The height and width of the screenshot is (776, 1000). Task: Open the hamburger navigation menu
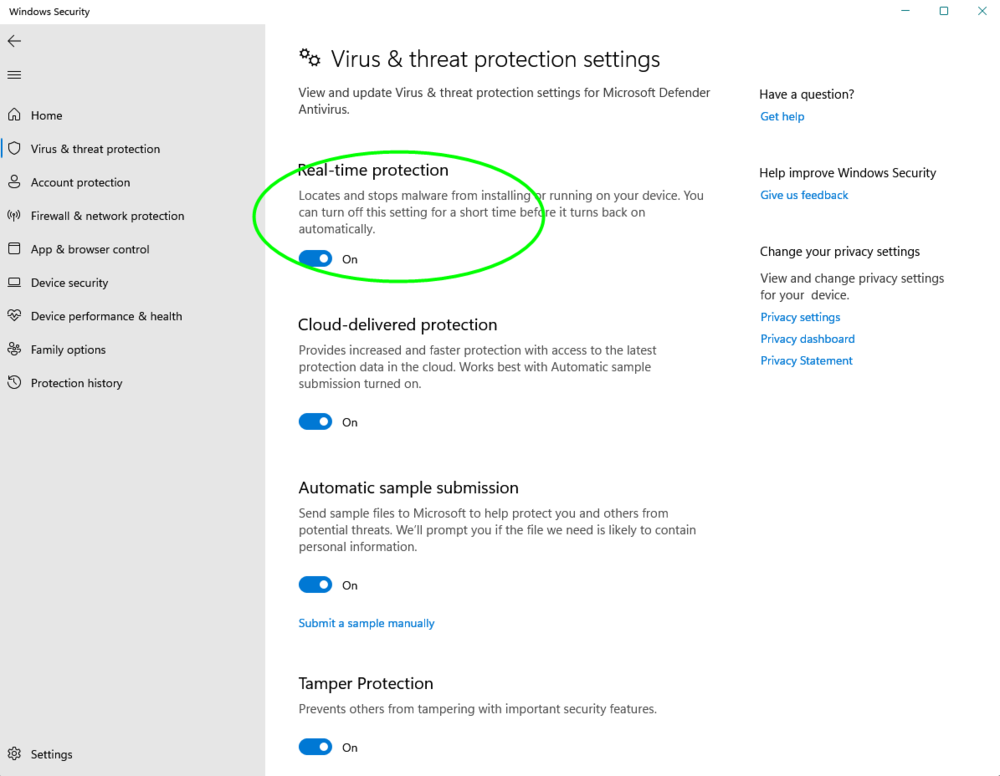[x=14, y=75]
